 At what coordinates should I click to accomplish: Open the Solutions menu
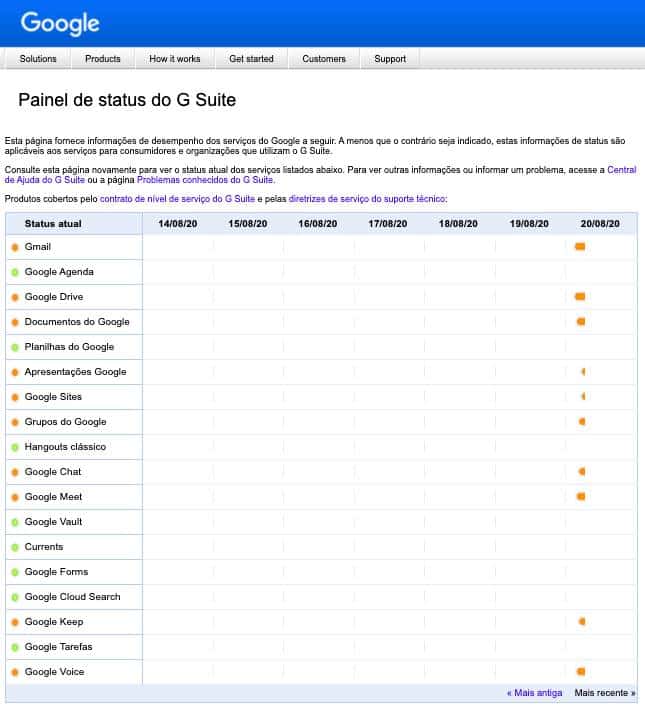[x=38, y=59]
